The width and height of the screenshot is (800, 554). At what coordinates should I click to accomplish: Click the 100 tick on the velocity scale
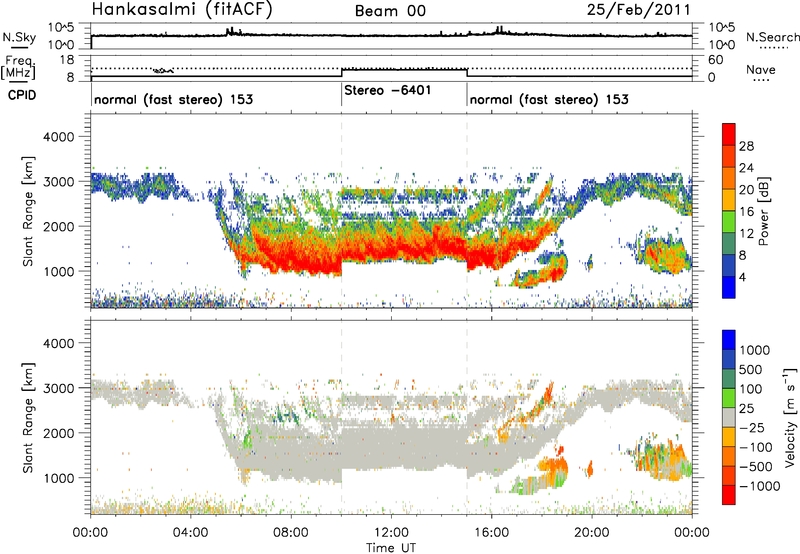tap(751, 389)
